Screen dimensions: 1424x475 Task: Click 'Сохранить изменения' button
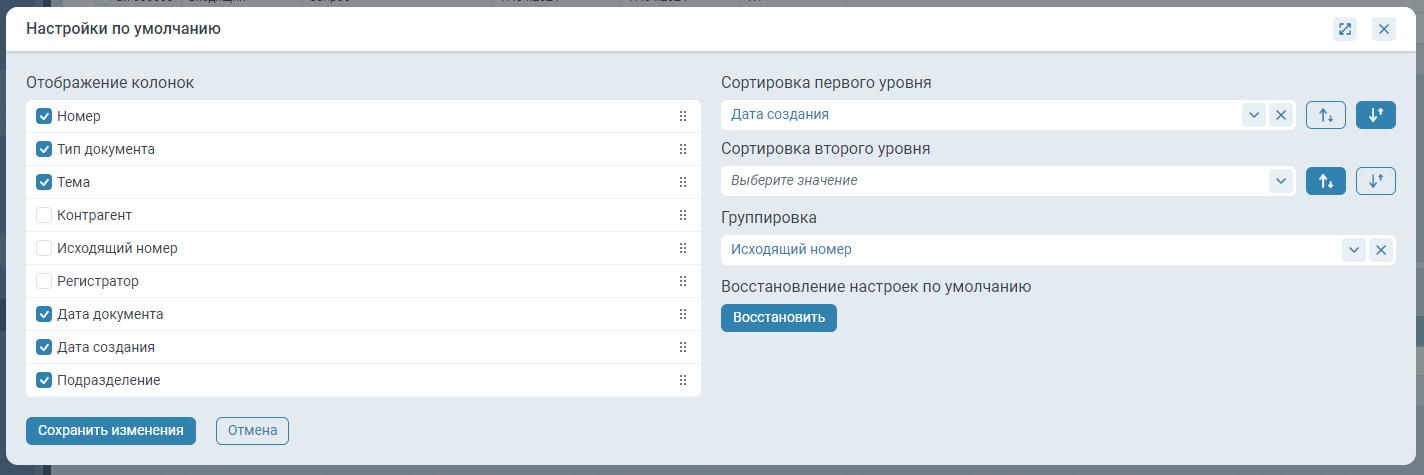(111, 430)
